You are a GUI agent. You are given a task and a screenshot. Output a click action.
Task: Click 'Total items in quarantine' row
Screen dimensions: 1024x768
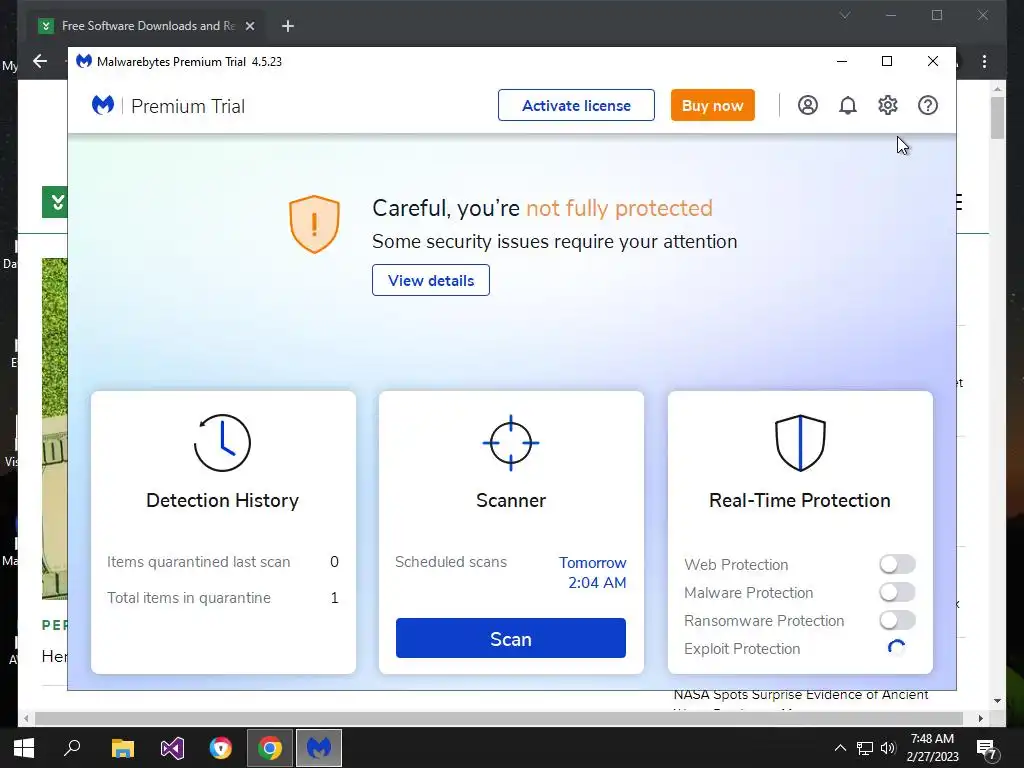coord(223,598)
